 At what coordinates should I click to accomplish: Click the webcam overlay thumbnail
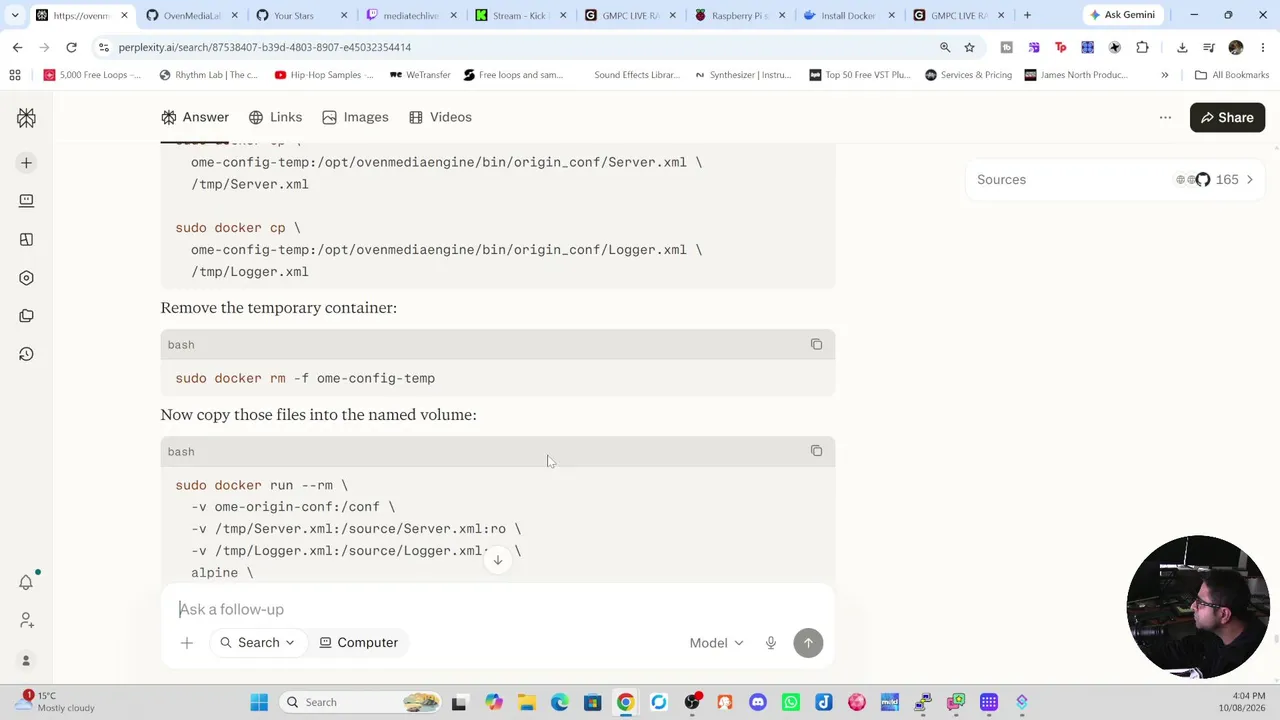(x=1198, y=607)
